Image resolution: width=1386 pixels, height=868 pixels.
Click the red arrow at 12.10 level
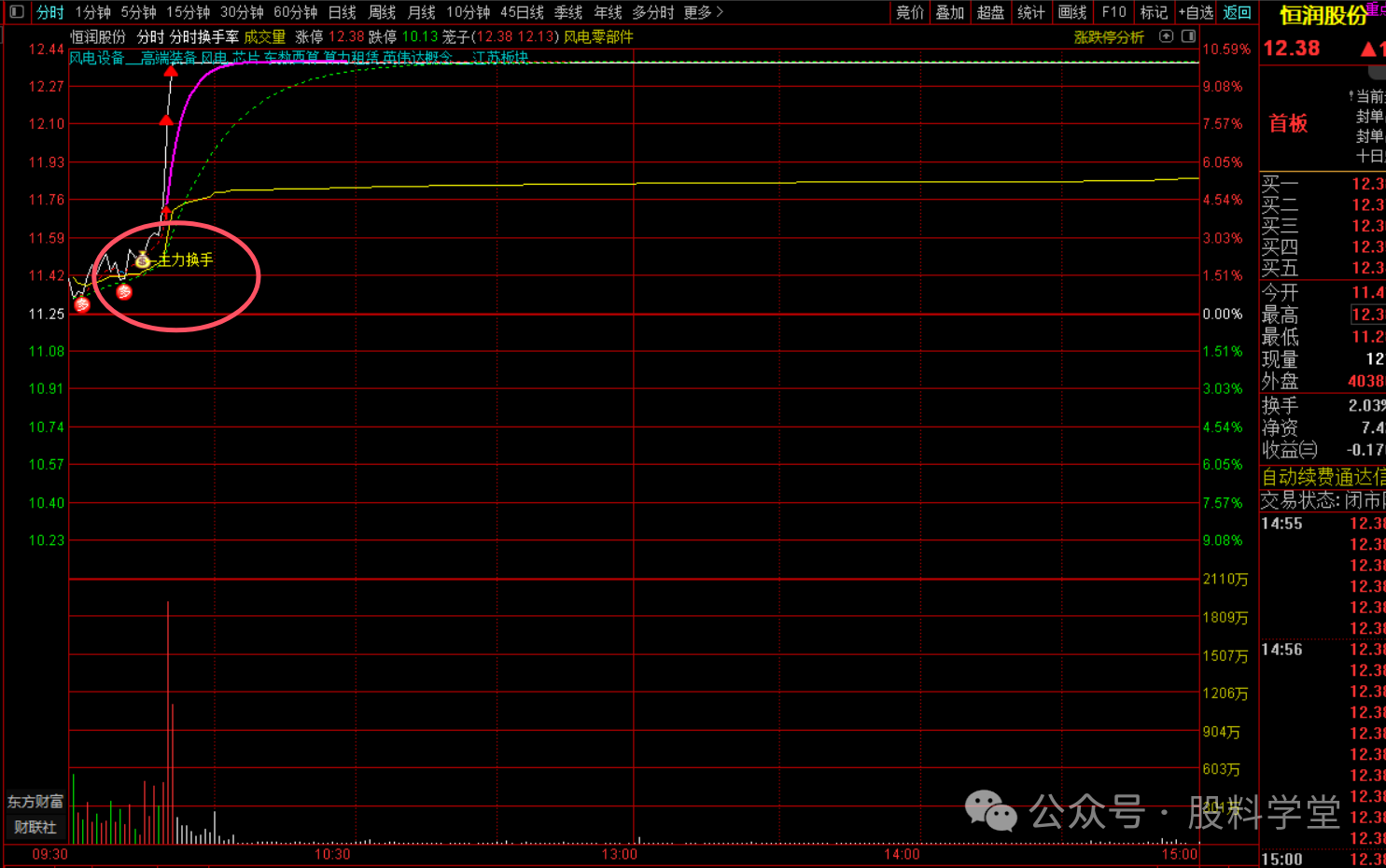pos(166,119)
